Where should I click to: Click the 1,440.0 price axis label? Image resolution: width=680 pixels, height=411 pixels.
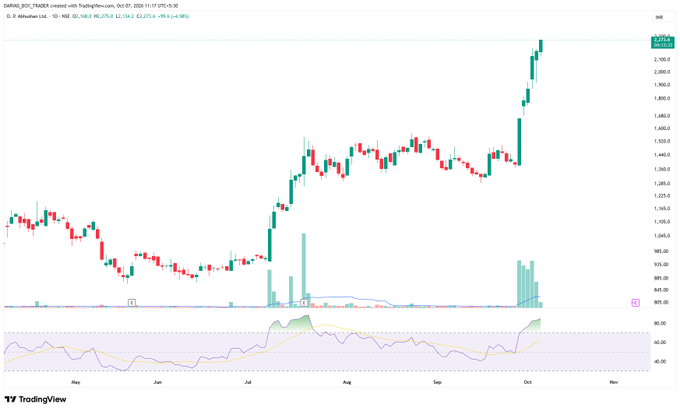[x=662, y=155]
